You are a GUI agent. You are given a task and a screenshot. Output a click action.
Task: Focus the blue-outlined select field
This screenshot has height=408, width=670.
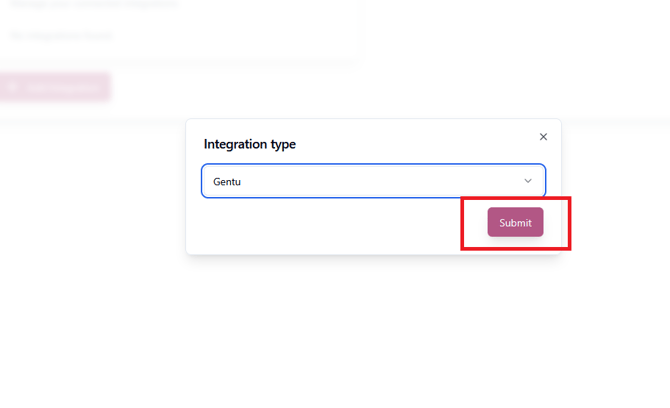point(373,181)
